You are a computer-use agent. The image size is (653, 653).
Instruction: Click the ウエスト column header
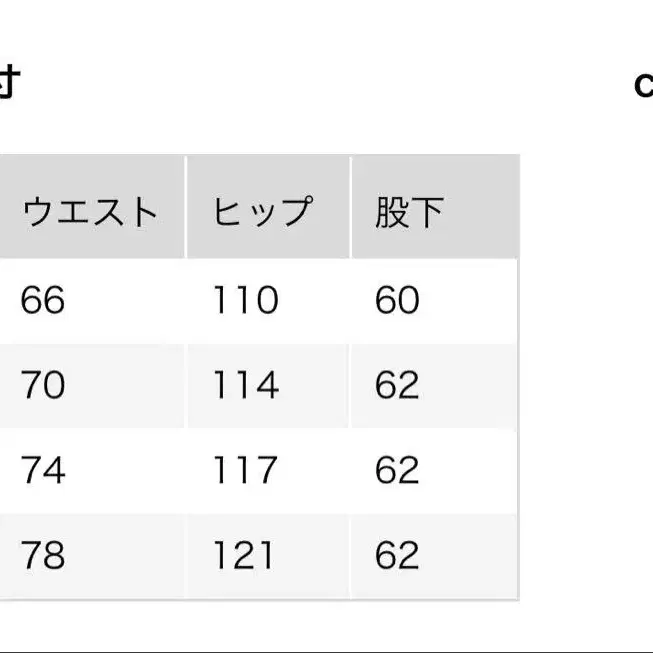click(x=90, y=212)
